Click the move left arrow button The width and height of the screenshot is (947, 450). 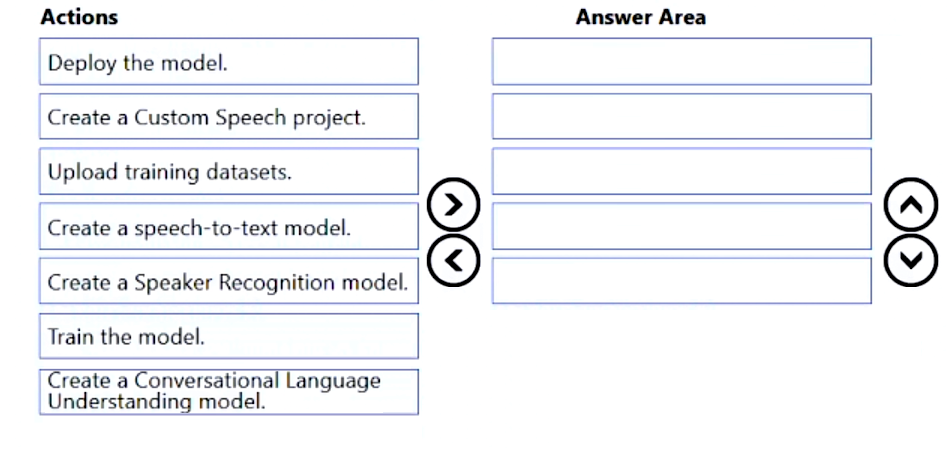click(453, 260)
